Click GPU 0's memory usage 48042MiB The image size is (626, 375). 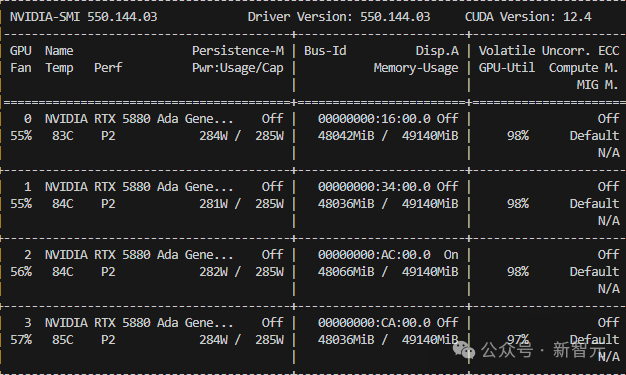(x=346, y=136)
